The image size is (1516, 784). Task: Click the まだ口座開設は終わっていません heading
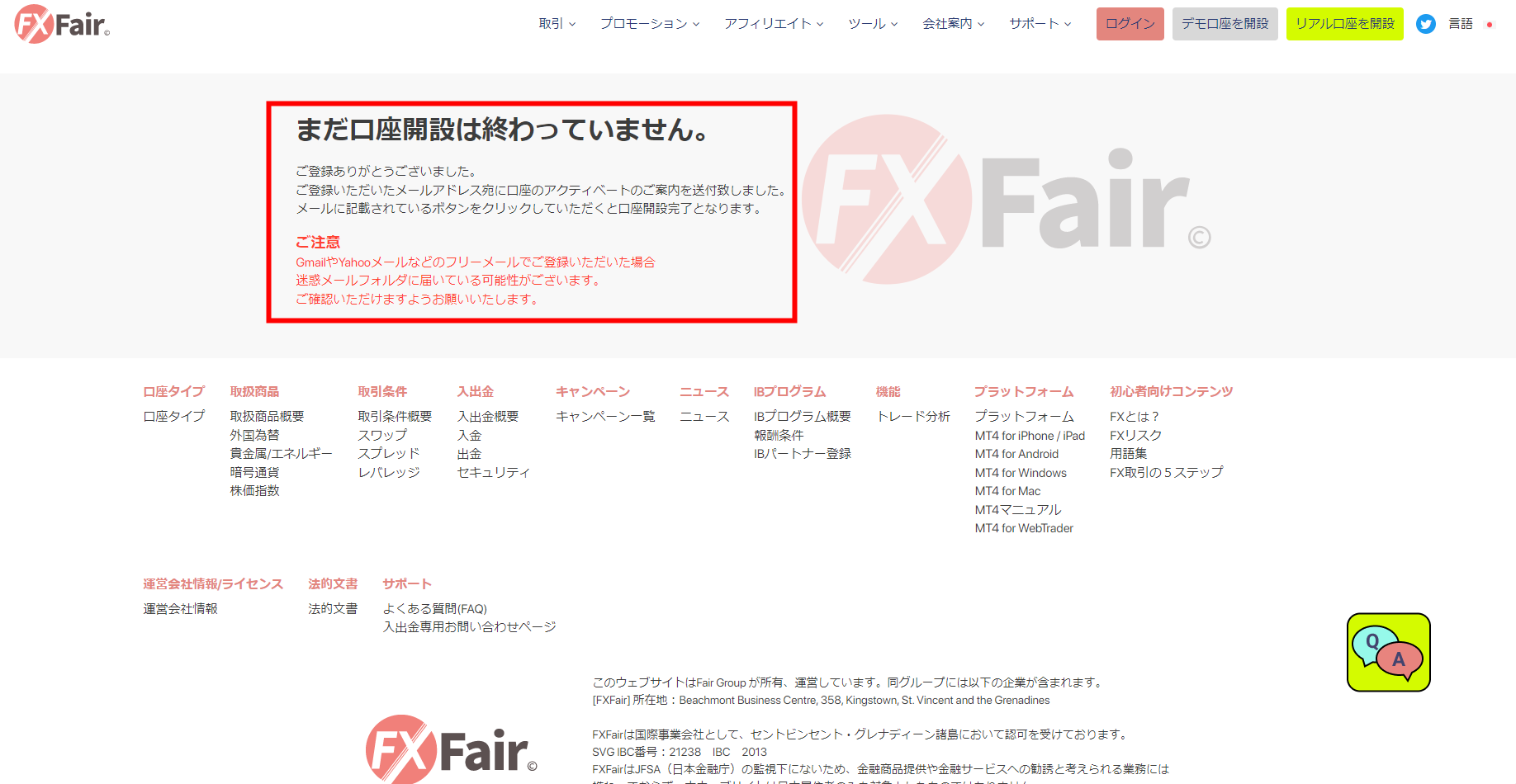(502, 130)
